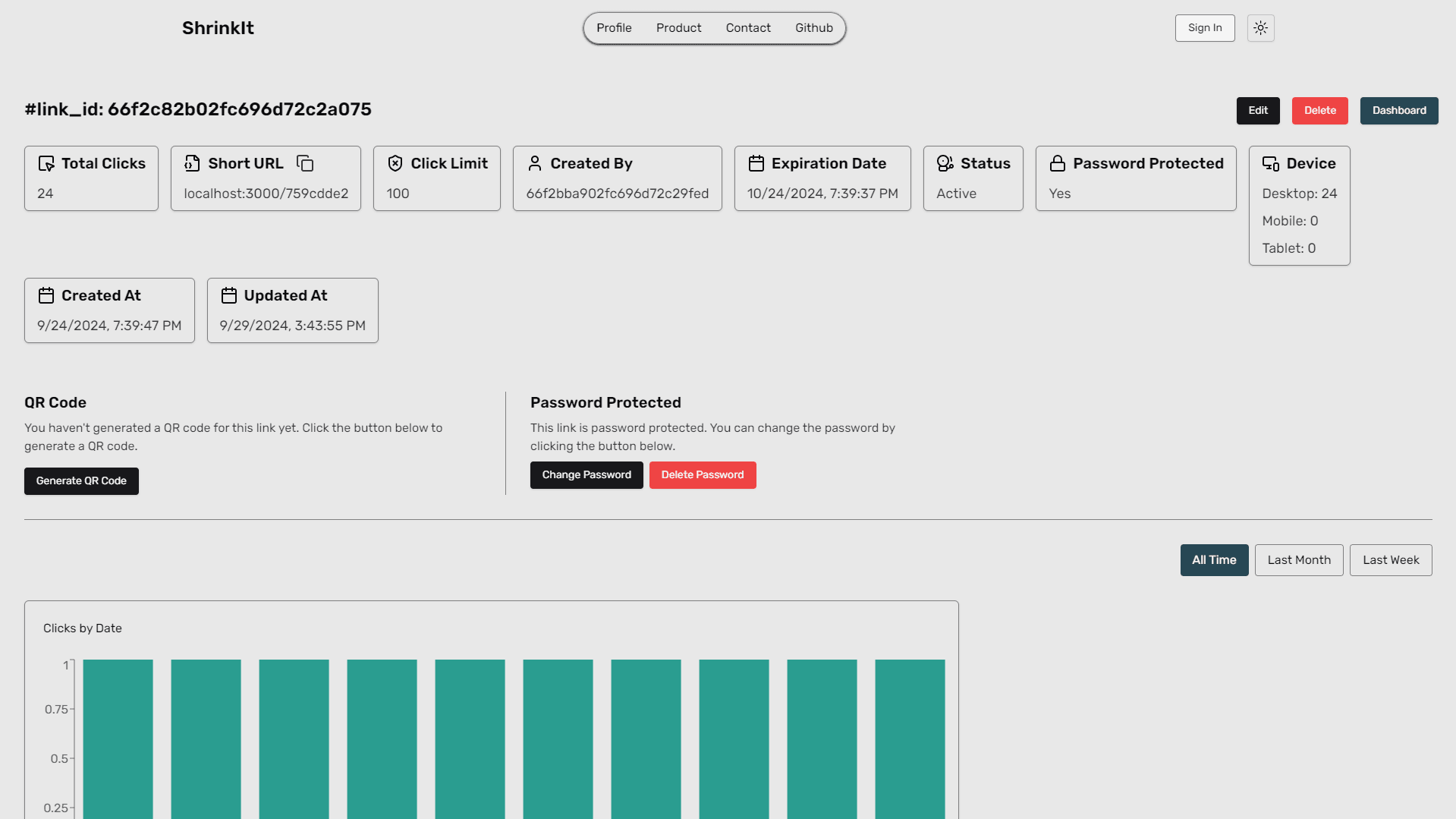Toggle the light/dark theme sun icon
This screenshot has height=819, width=1456.
(x=1260, y=28)
